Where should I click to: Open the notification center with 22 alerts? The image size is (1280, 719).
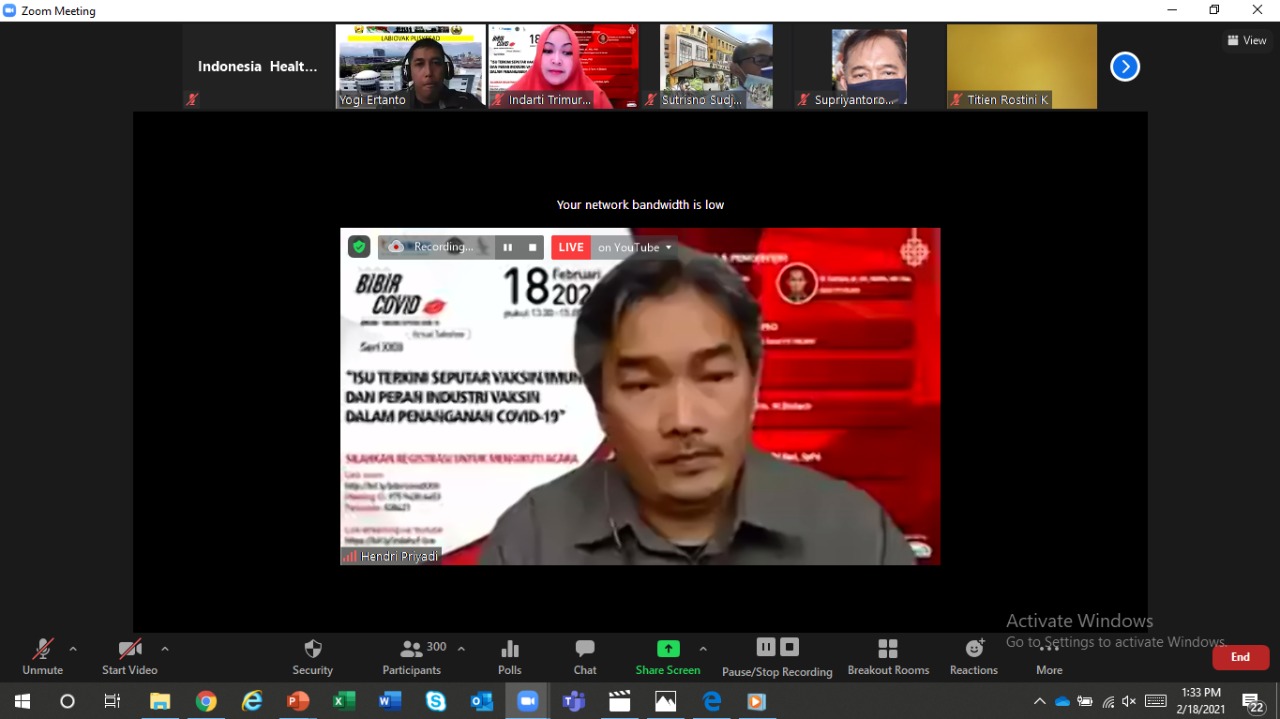pos(1253,702)
